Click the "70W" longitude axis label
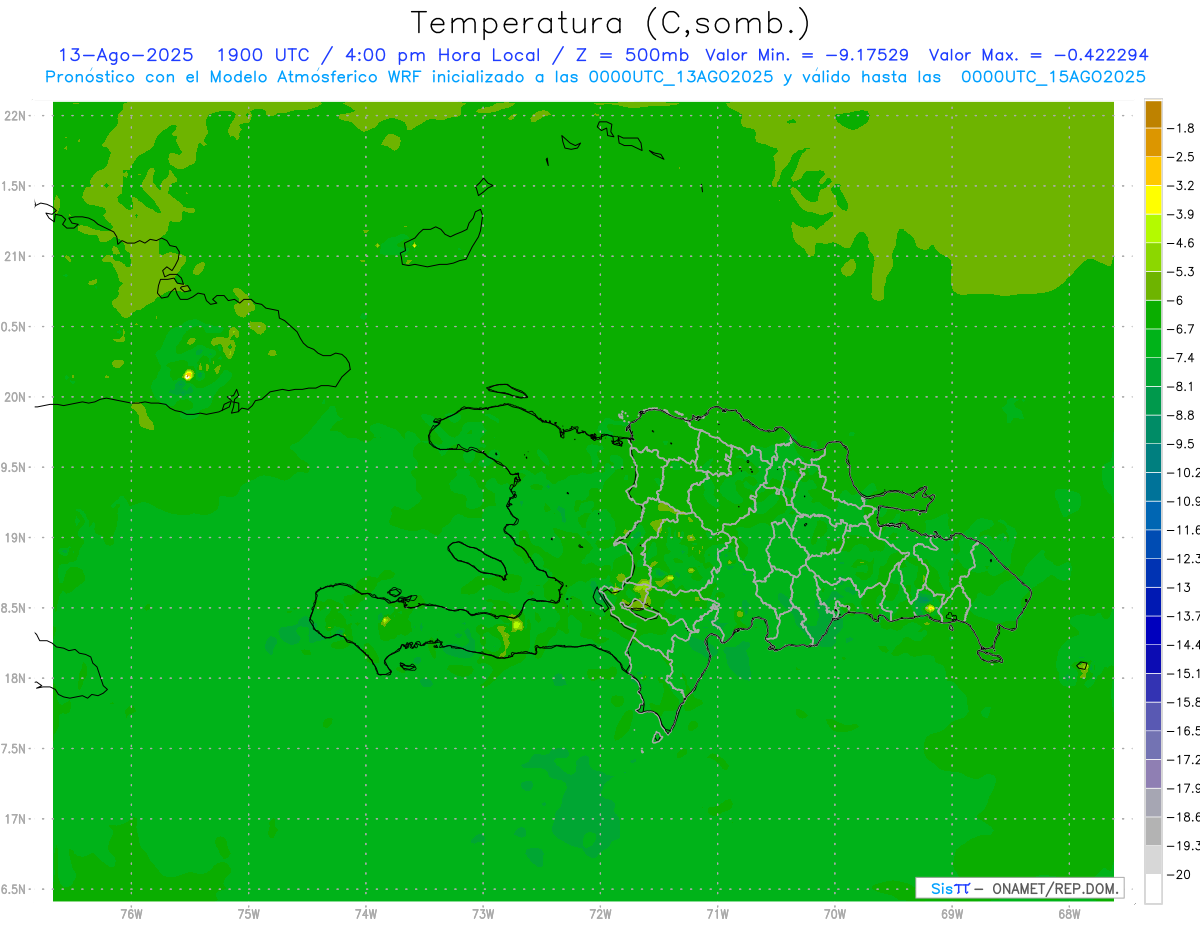1200x927 pixels. 835,914
